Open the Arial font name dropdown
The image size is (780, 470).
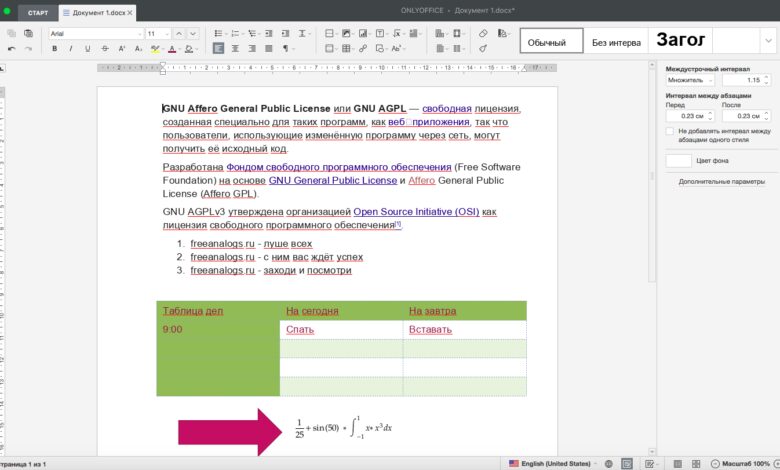[140, 34]
